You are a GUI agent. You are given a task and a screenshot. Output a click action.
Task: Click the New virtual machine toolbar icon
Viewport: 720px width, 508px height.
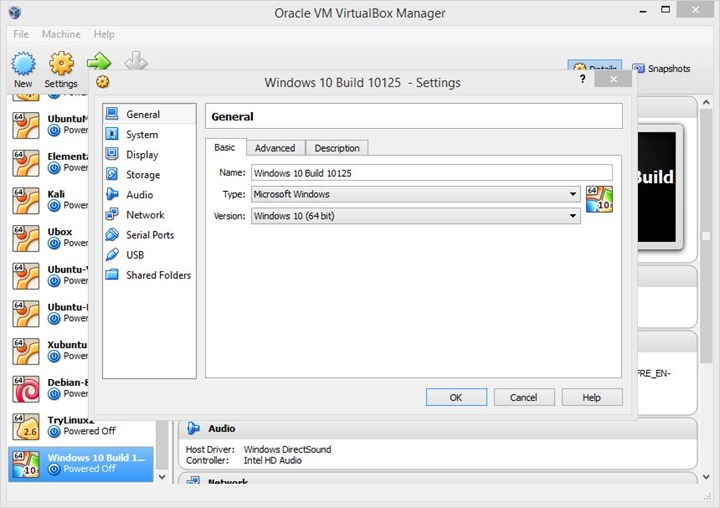[x=23, y=64]
